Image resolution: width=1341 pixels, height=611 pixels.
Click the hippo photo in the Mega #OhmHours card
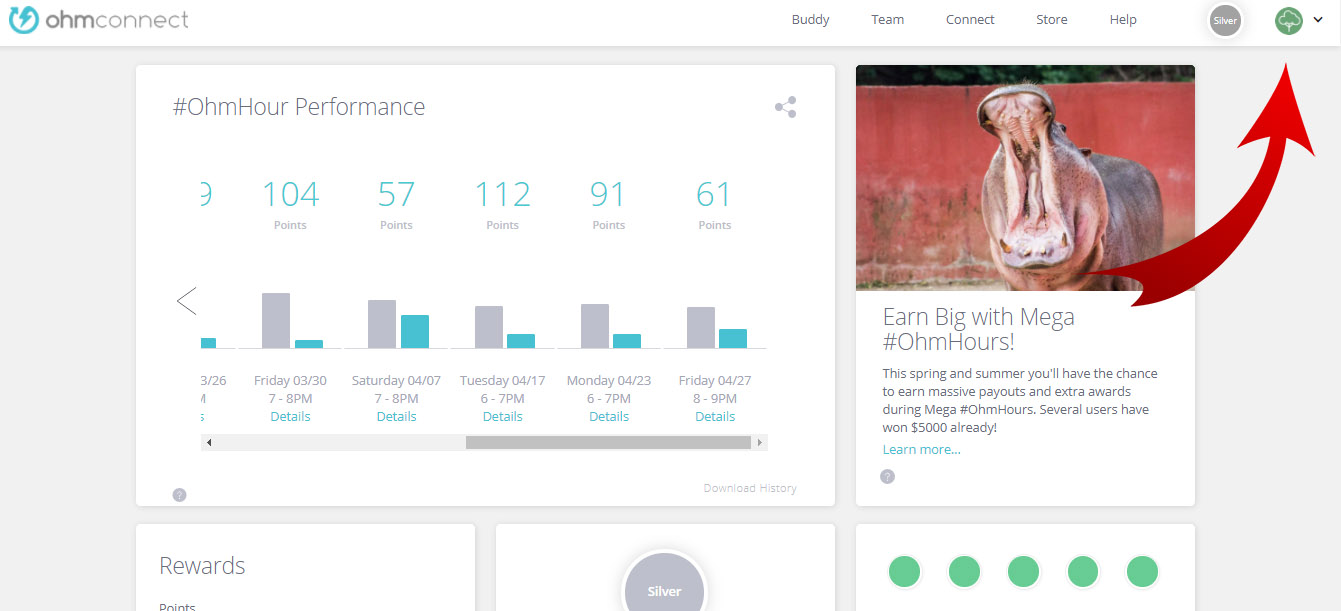pyautogui.click(x=1025, y=178)
